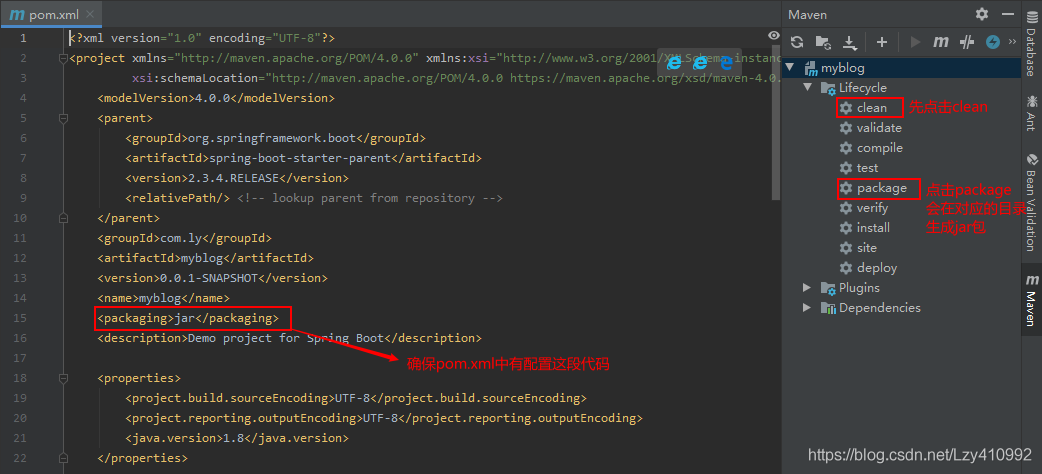
Task: Select the myblog Maven module icon
Action: click(810, 68)
